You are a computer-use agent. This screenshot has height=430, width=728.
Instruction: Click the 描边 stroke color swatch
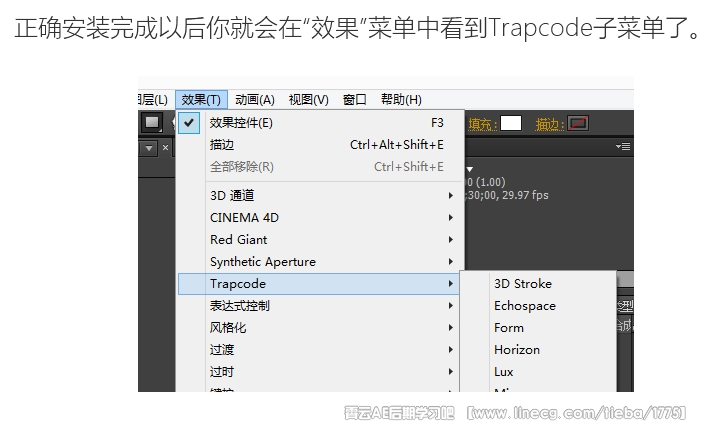point(578,124)
